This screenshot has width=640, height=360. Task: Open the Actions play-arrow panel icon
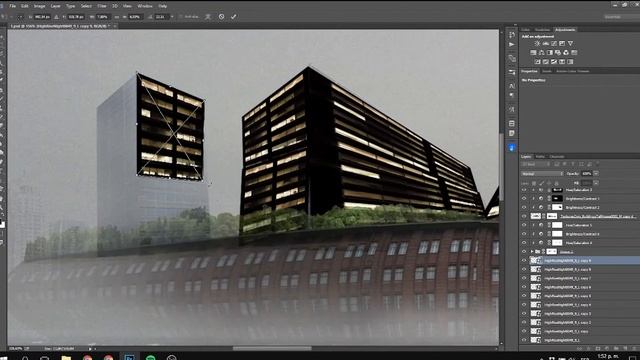coord(512,44)
